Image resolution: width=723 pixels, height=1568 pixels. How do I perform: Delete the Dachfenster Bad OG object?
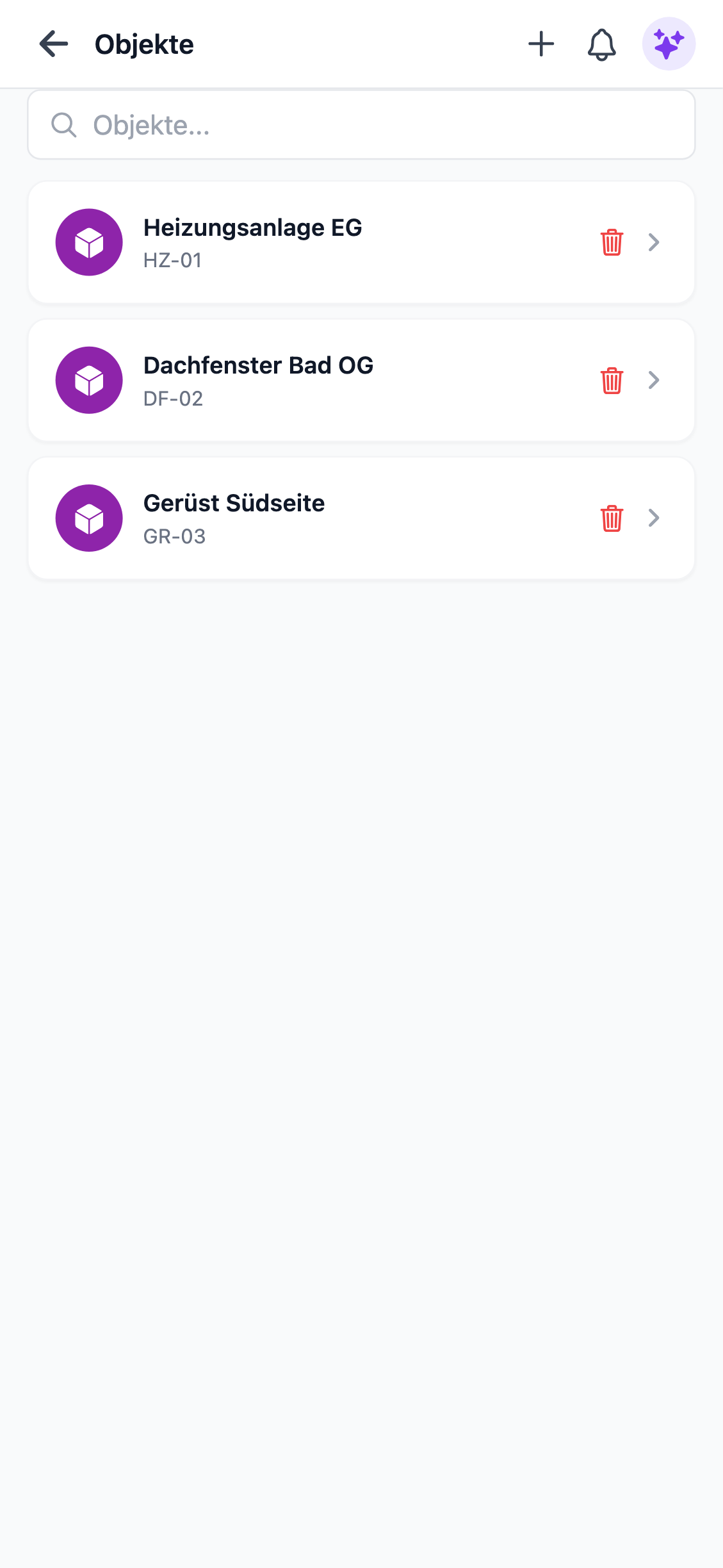click(x=612, y=381)
